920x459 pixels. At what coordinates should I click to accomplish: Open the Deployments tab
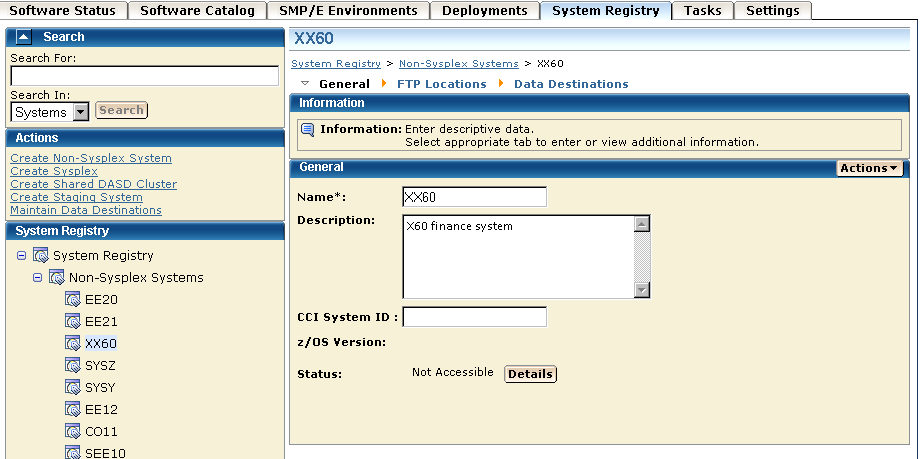pyautogui.click(x=484, y=11)
